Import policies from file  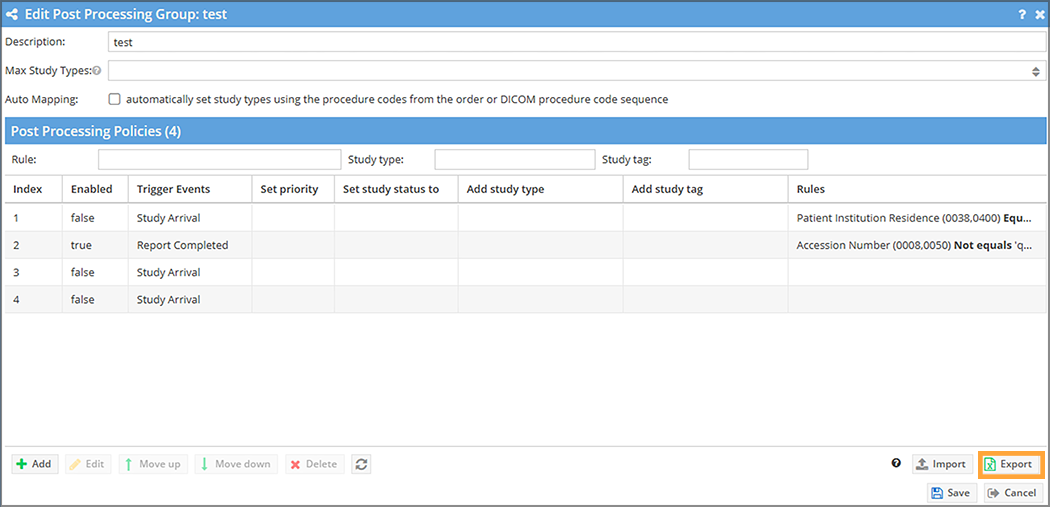(941, 464)
